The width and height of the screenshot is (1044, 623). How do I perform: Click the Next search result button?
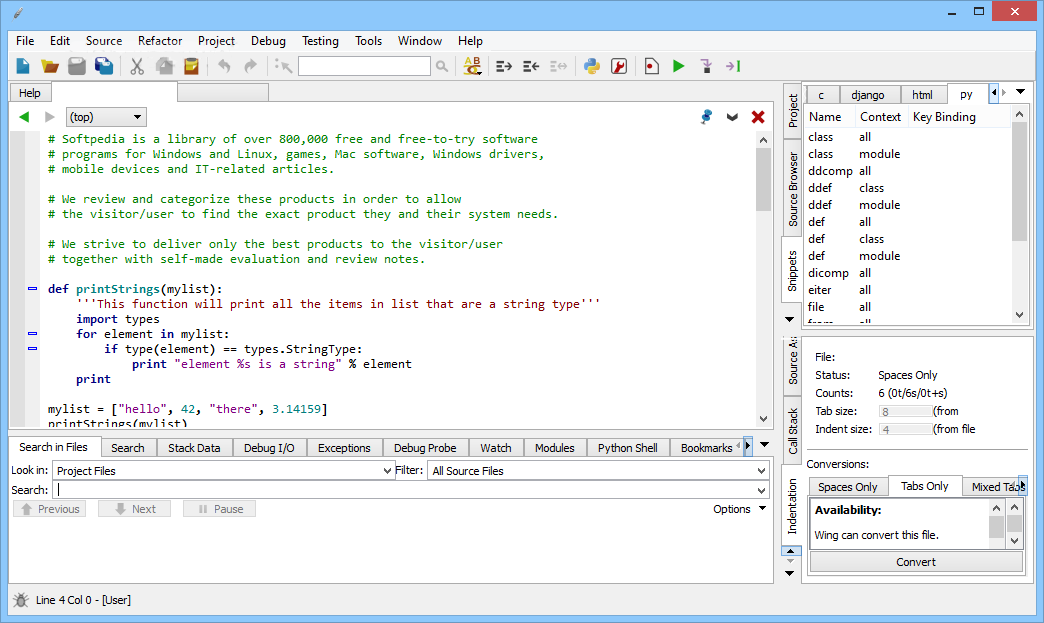pyautogui.click(x=134, y=509)
